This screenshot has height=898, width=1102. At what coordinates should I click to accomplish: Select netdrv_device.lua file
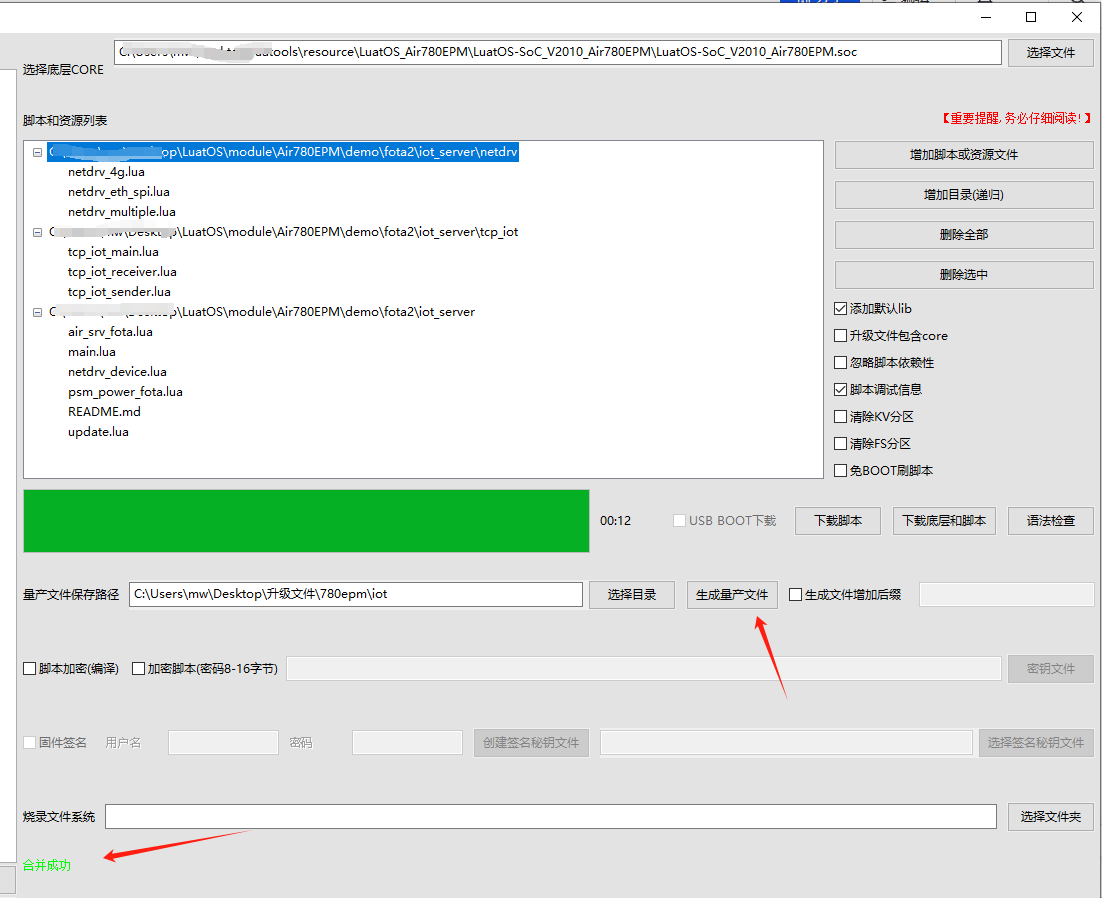tap(117, 372)
